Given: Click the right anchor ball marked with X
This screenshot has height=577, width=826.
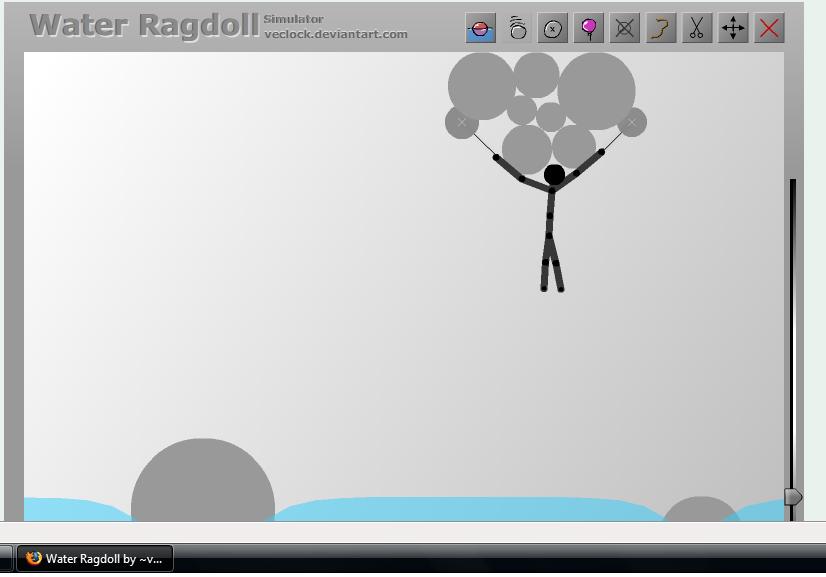Looking at the screenshot, I should pyautogui.click(x=632, y=122).
